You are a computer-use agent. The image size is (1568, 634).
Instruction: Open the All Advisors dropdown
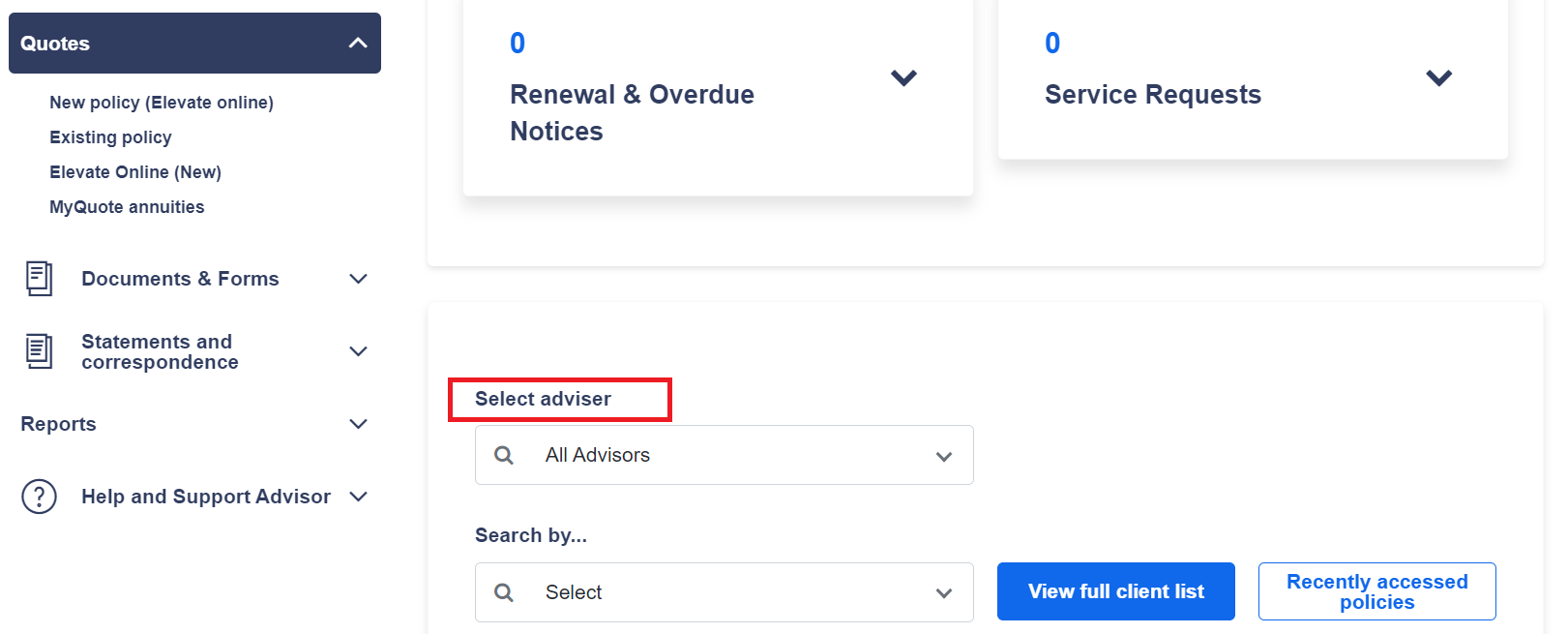(x=725, y=455)
